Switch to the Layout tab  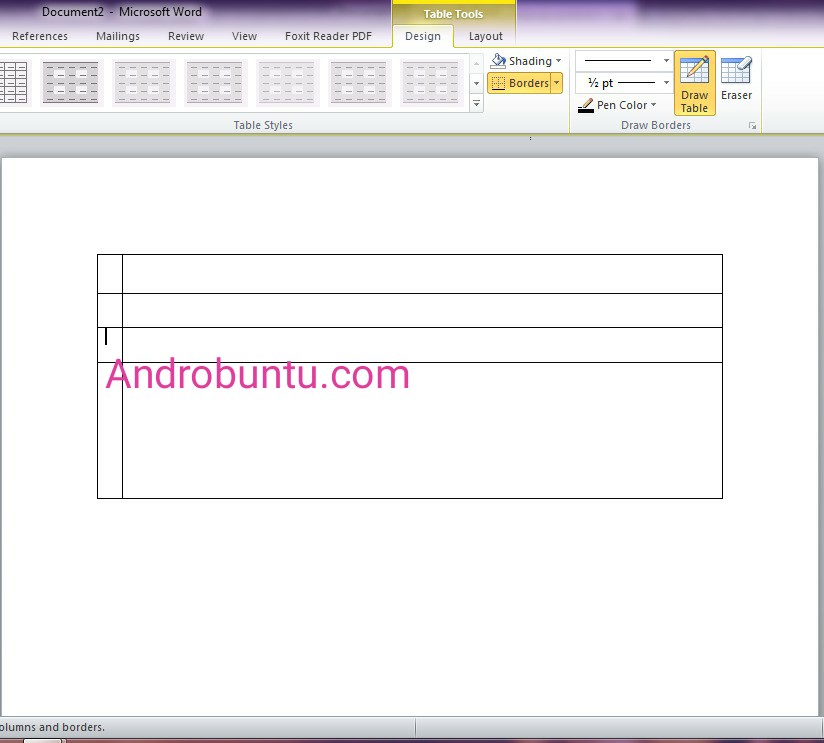(x=486, y=36)
